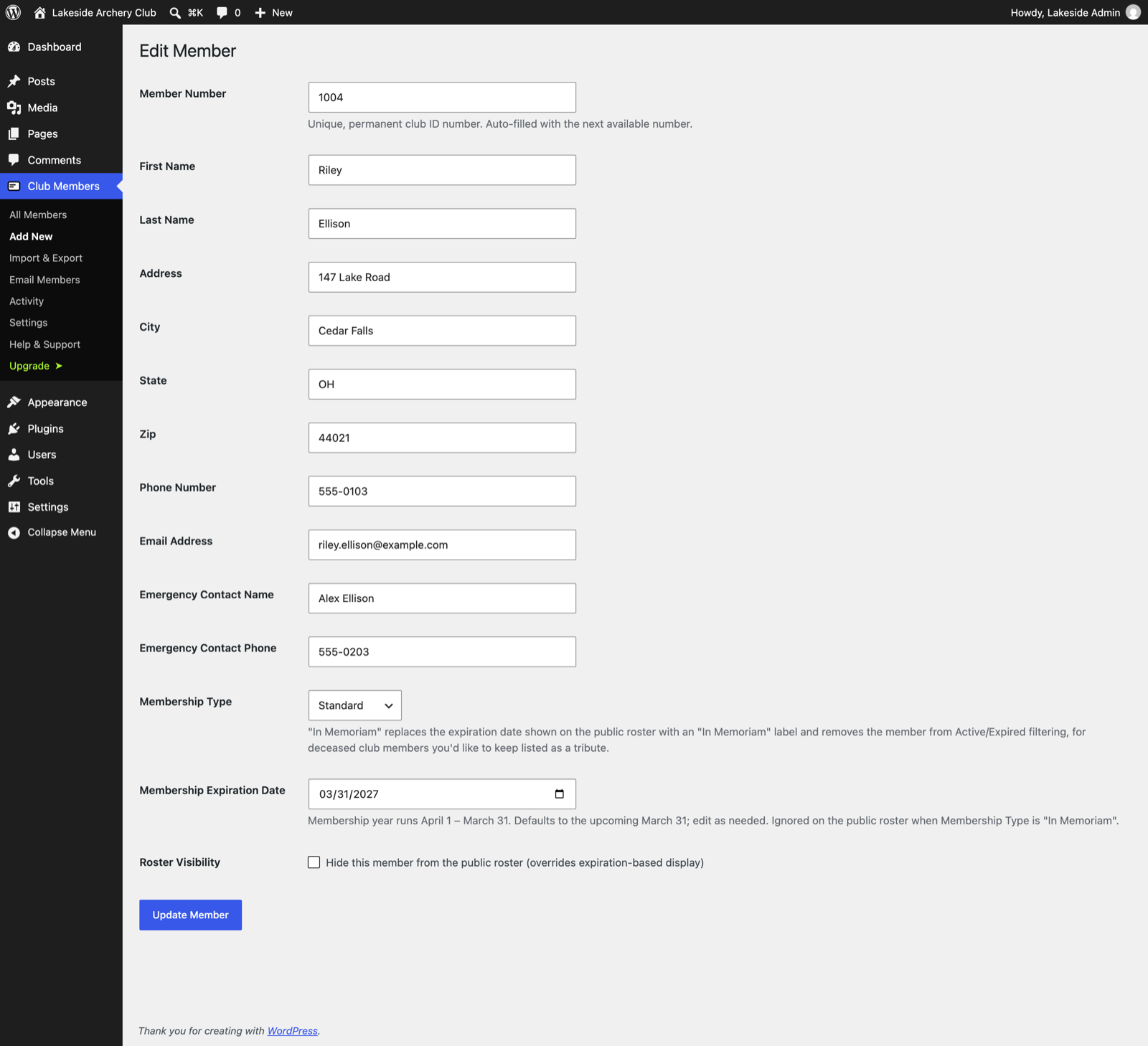
Task: Open the expiration date calendar picker icon
Action: [x=560, y=794]
